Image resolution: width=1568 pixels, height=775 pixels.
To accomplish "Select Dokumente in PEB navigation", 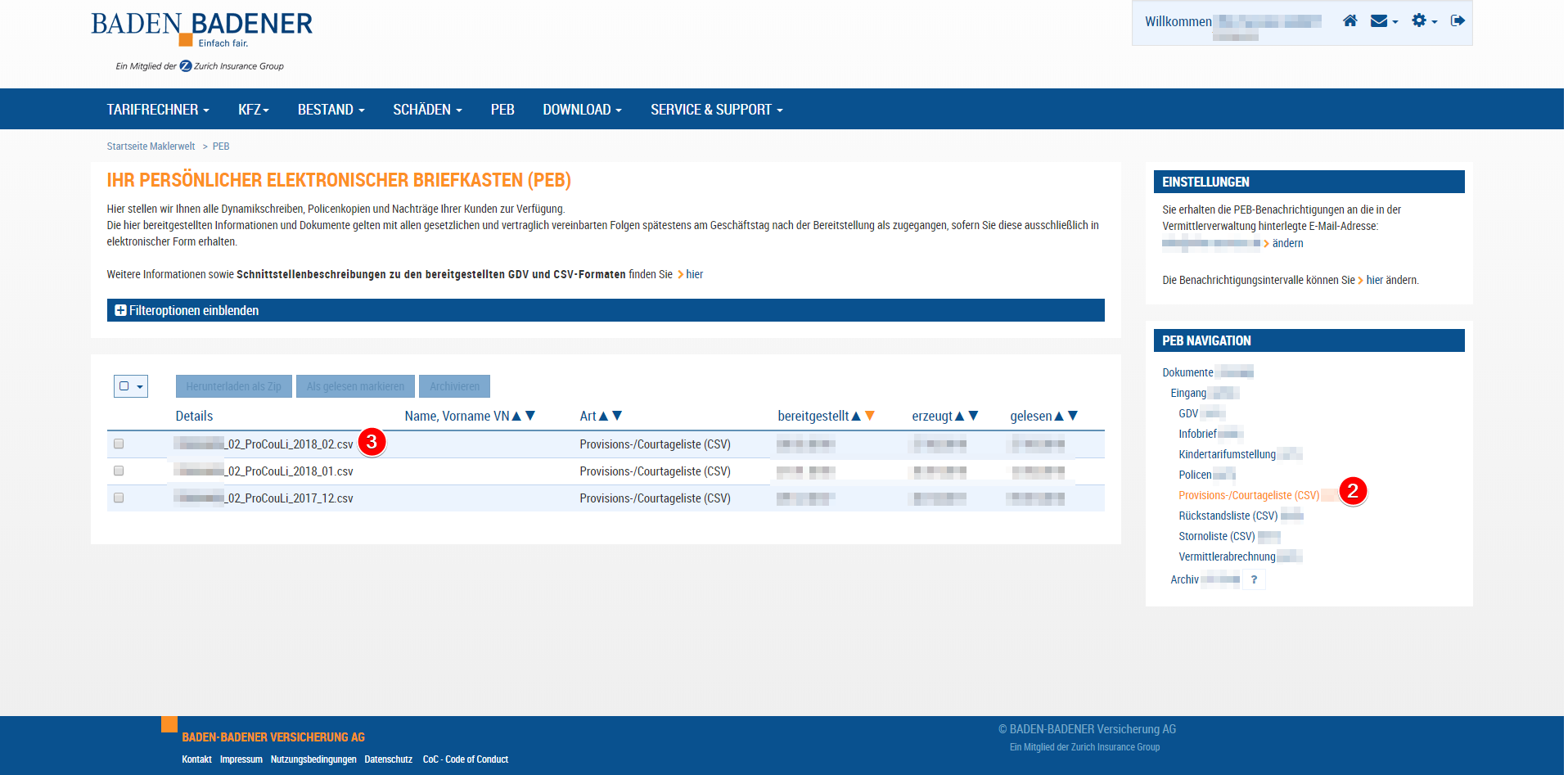I will tap(1187, 372).
